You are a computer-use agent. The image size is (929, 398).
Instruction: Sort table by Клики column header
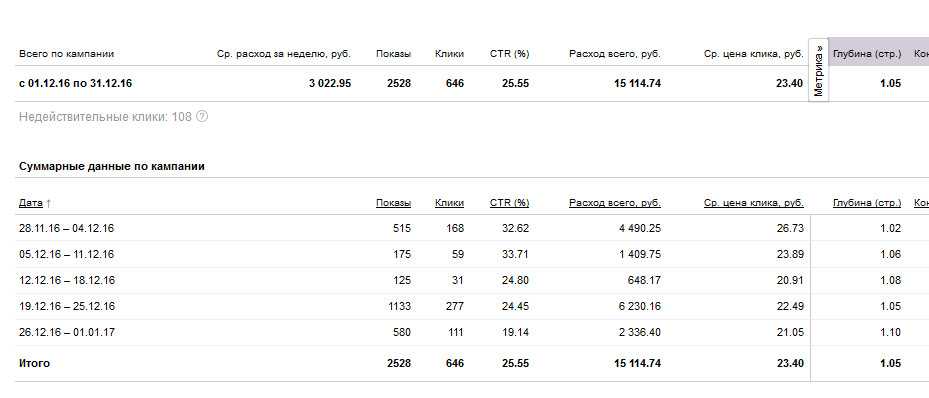pyautogui.click(x=449, y=203)
